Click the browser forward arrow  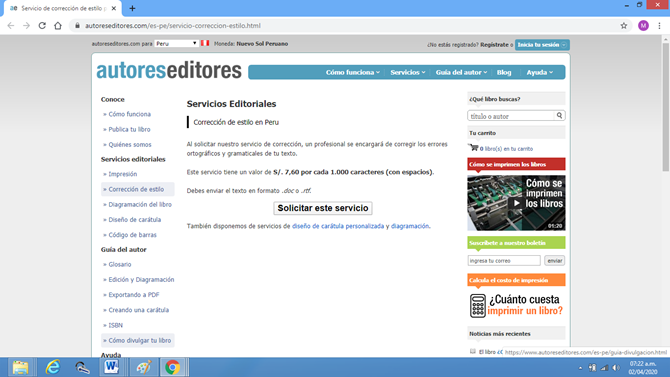(x=26, y=26)
